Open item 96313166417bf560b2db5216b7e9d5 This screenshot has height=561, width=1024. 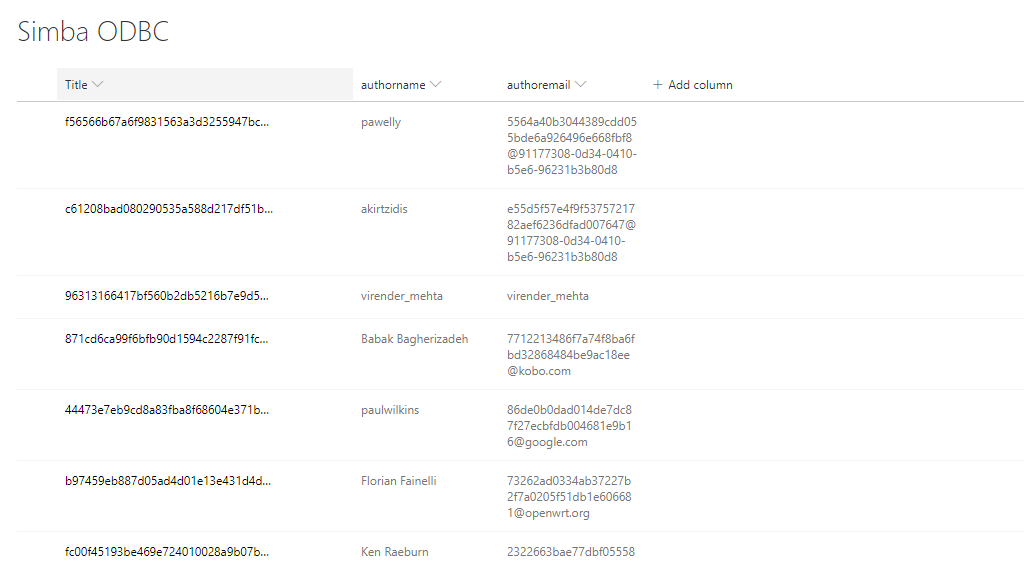167,296
